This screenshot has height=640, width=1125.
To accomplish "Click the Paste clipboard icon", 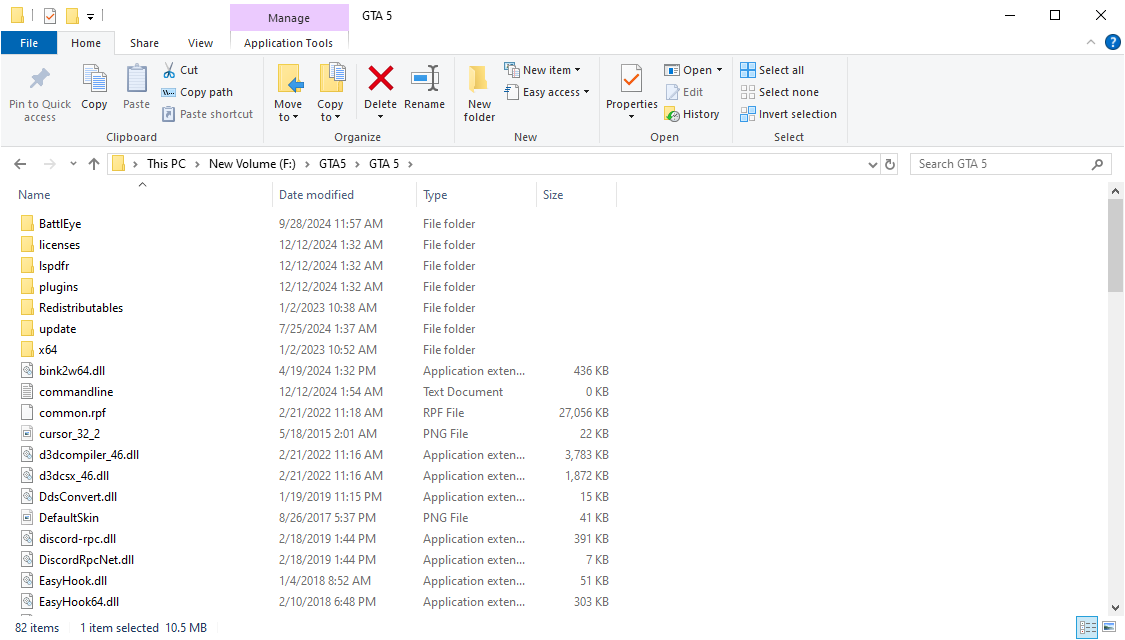I will click(x=136, y=79).
